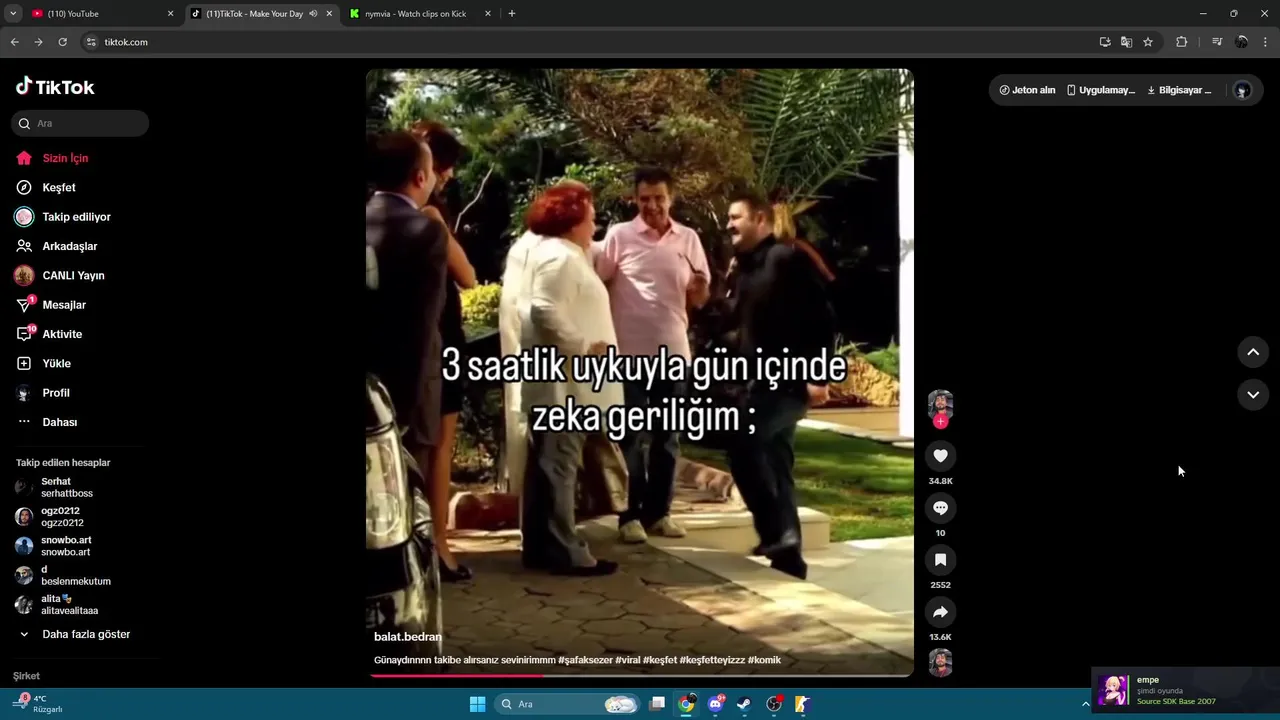
Task: Open the tab search dropdown arrow
Action: (x=13, y=14)
